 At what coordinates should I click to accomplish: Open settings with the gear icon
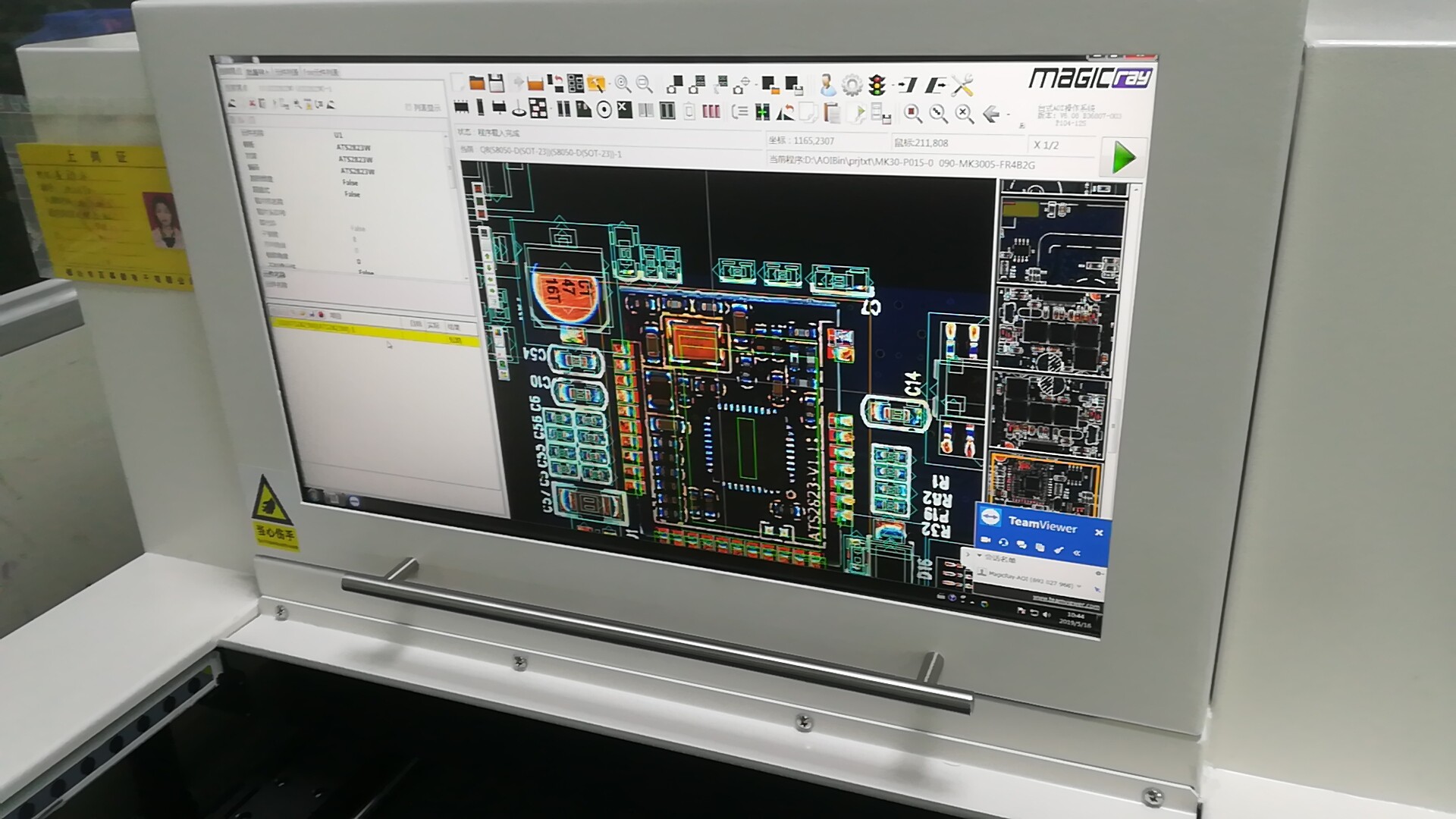tap(852, 85)
